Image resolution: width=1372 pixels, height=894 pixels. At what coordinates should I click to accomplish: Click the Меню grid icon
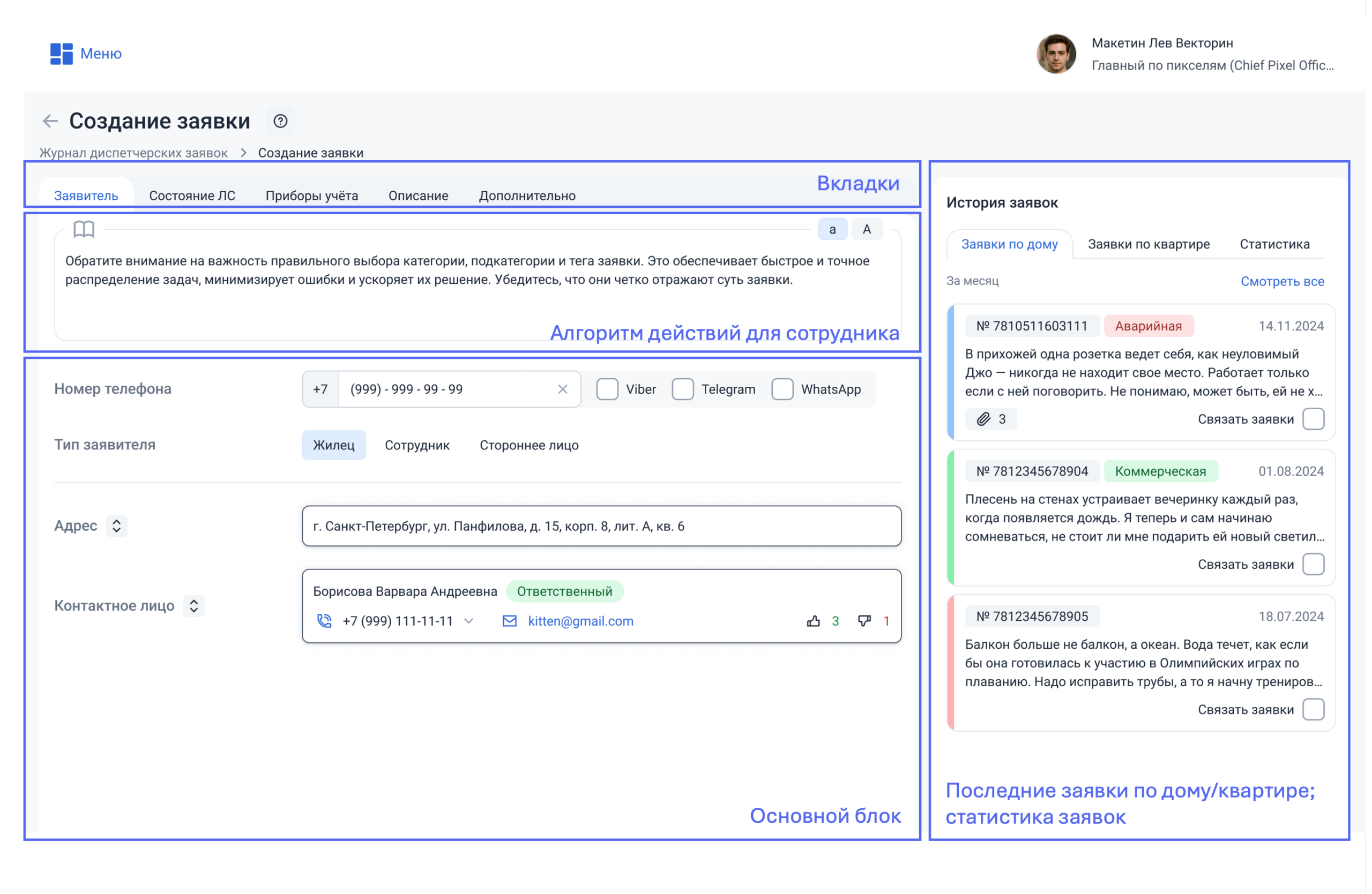coord(61,54)
